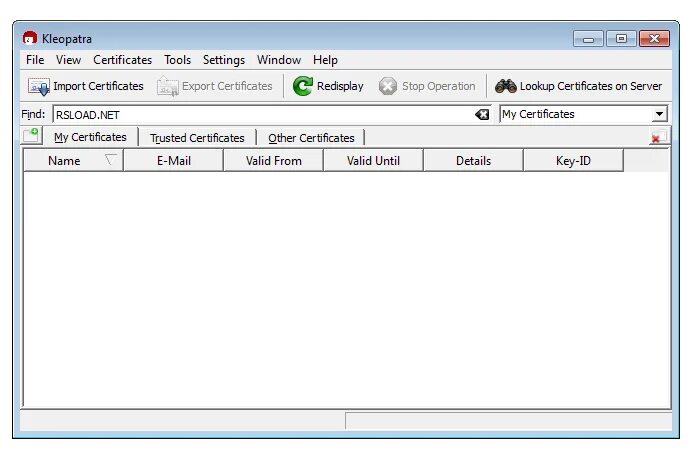Minimize the Kleopatra window
Image resolution: width=693 pixels, height=451 pixels.
588,39
